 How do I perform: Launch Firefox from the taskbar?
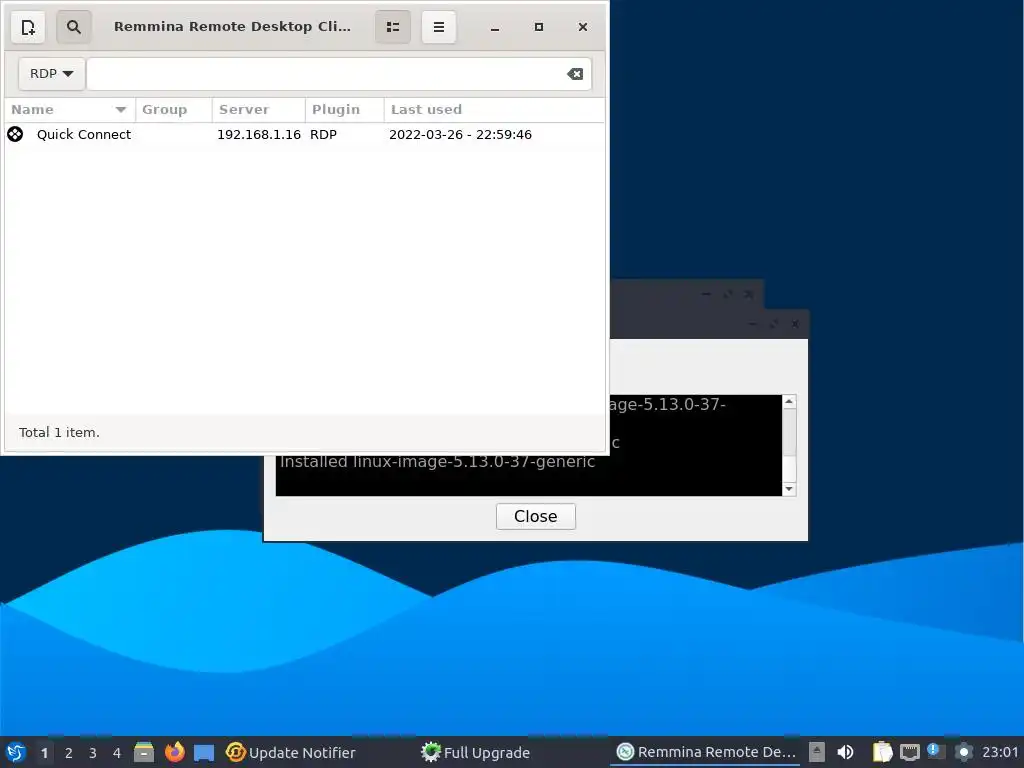(174, 752)
